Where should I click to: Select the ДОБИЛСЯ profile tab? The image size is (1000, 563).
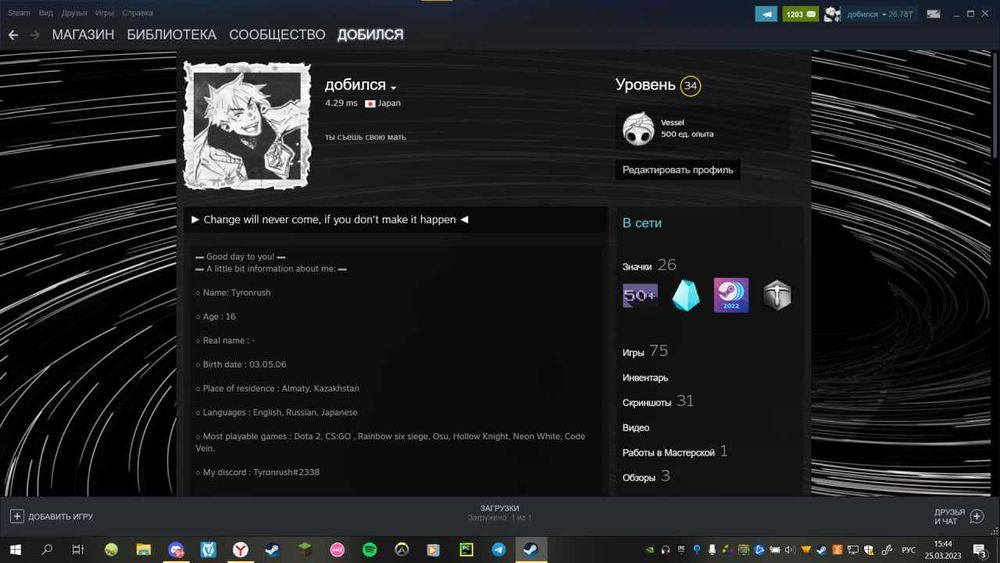click(x=370, y=34)
